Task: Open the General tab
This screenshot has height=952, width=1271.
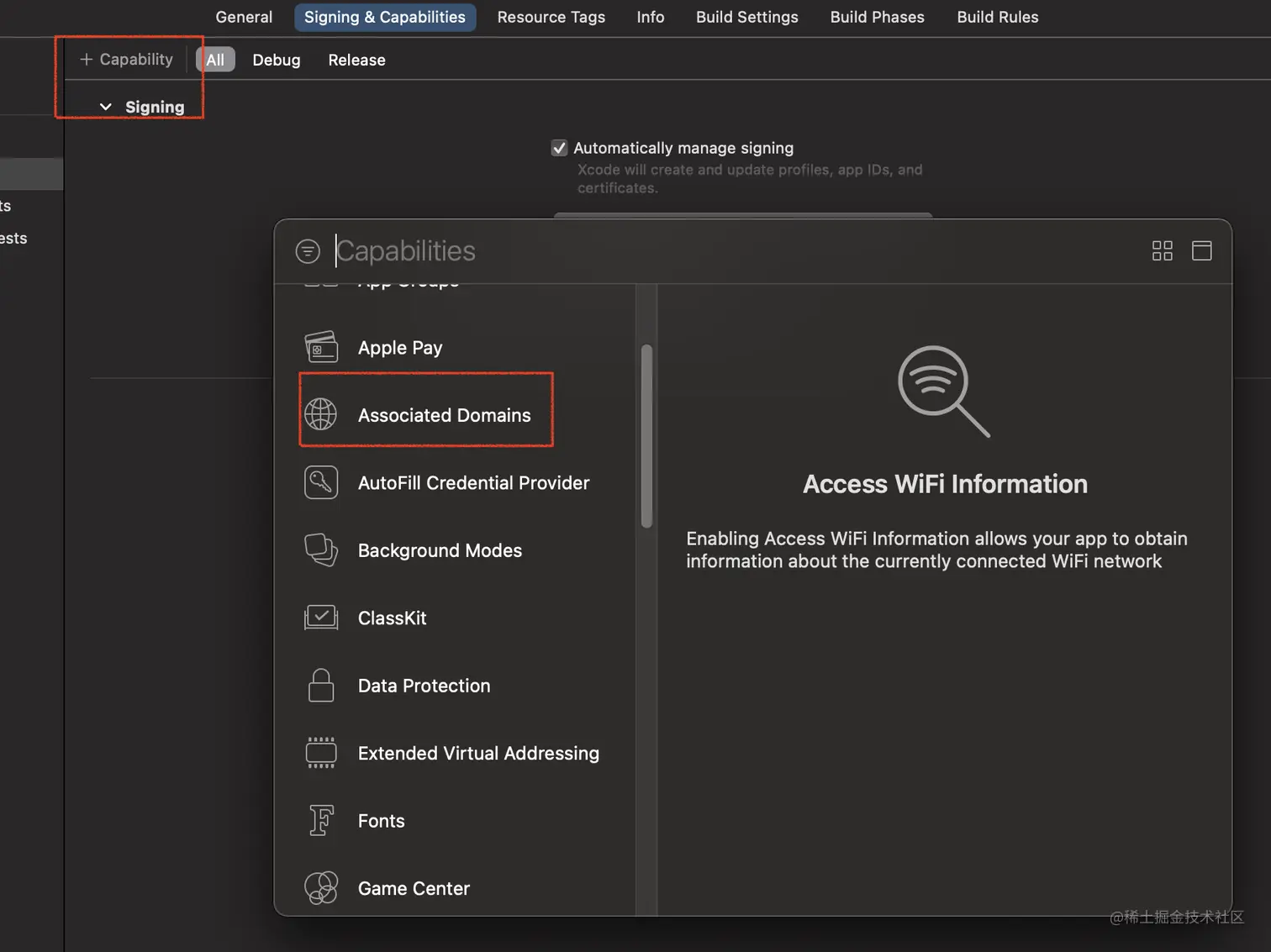Action: tap(244, 17)
